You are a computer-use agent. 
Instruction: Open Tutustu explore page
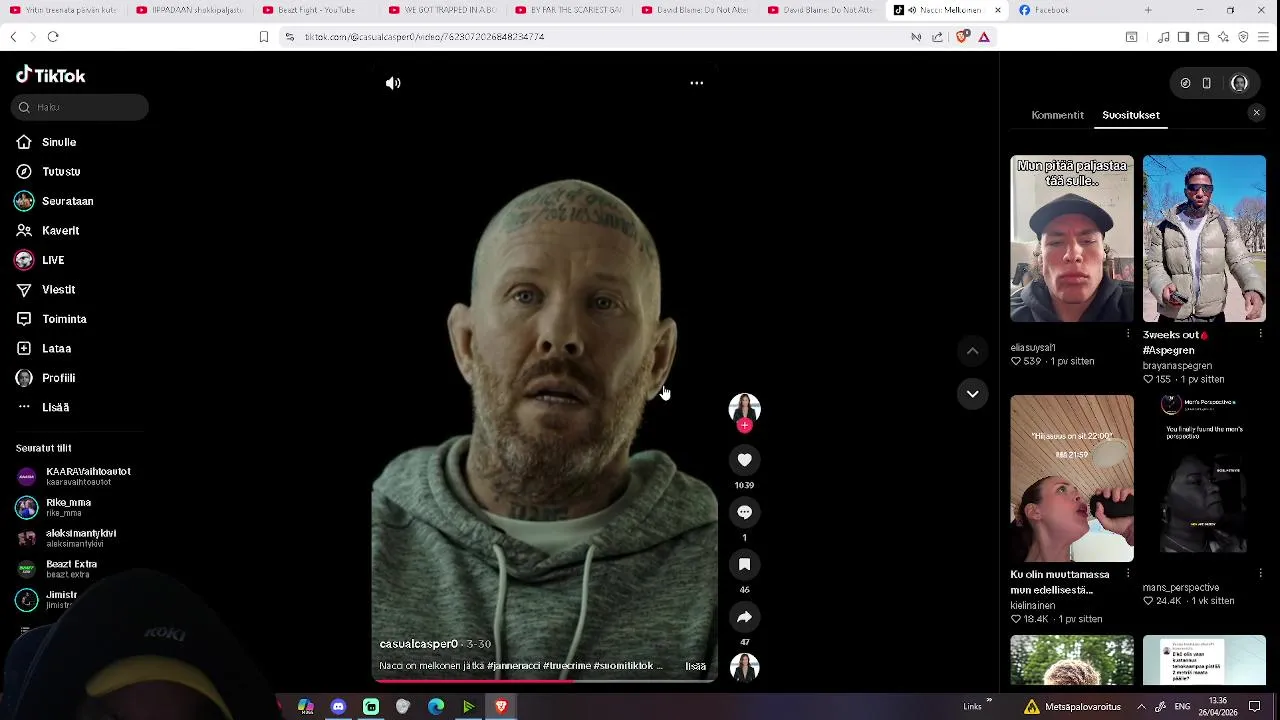pyautogui.click(x=61, y=172)
